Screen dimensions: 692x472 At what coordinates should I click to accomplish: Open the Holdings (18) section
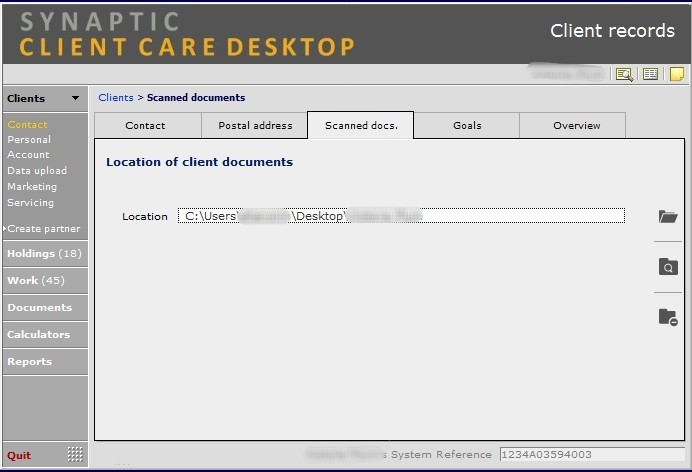(45, 254)
